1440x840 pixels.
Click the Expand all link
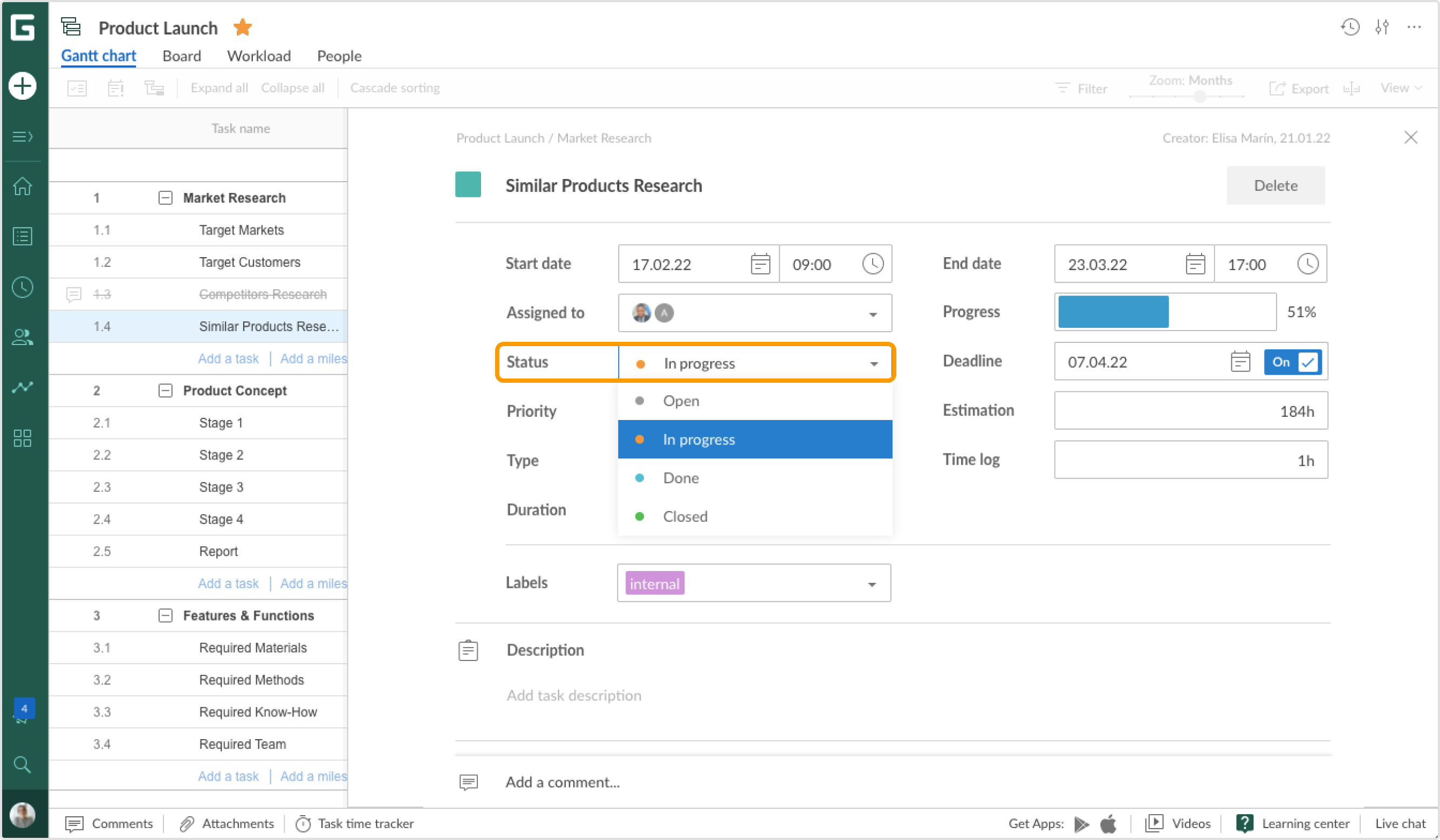[220, 87]
